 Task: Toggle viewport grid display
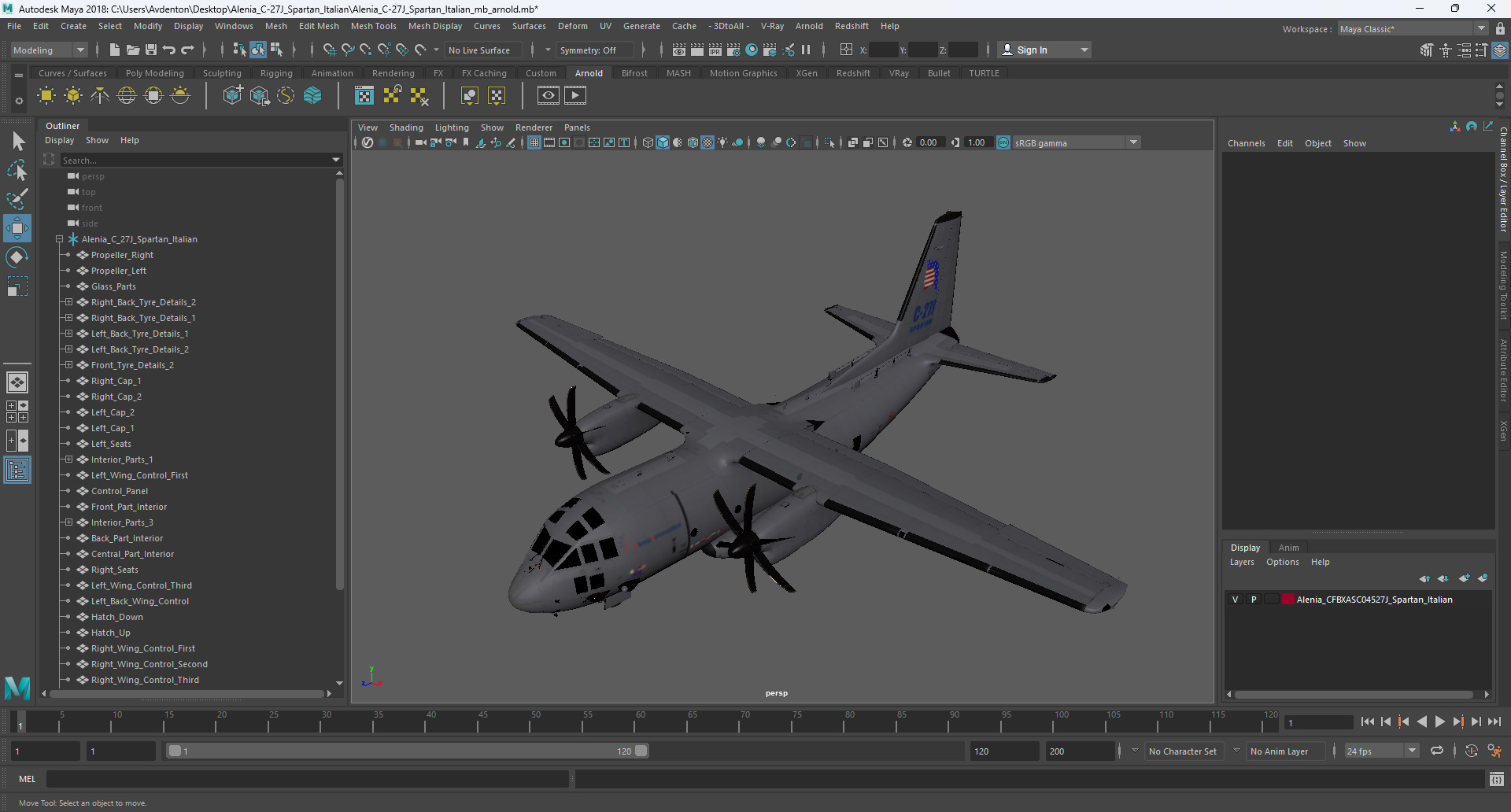(534, 142)
